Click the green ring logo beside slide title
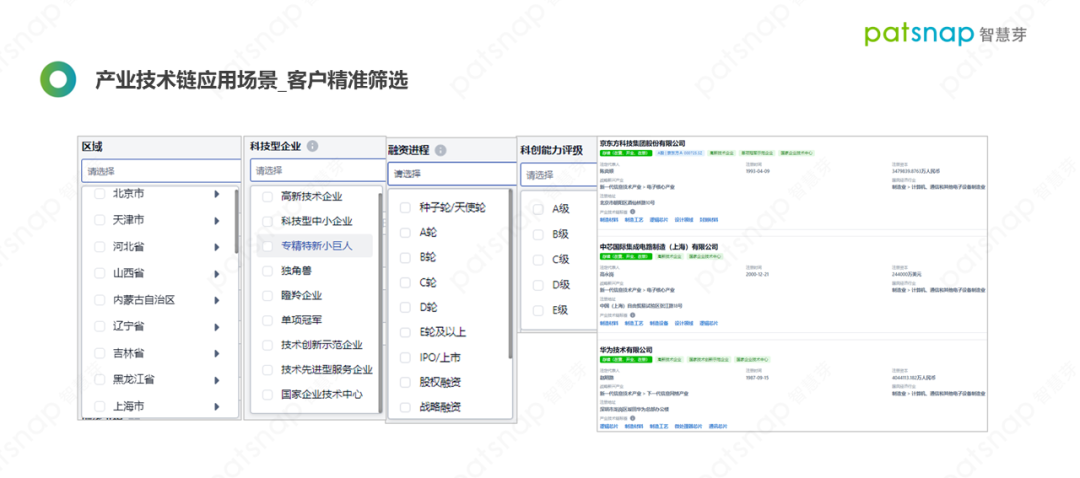The image size is (1080, 478). (58, 80)
